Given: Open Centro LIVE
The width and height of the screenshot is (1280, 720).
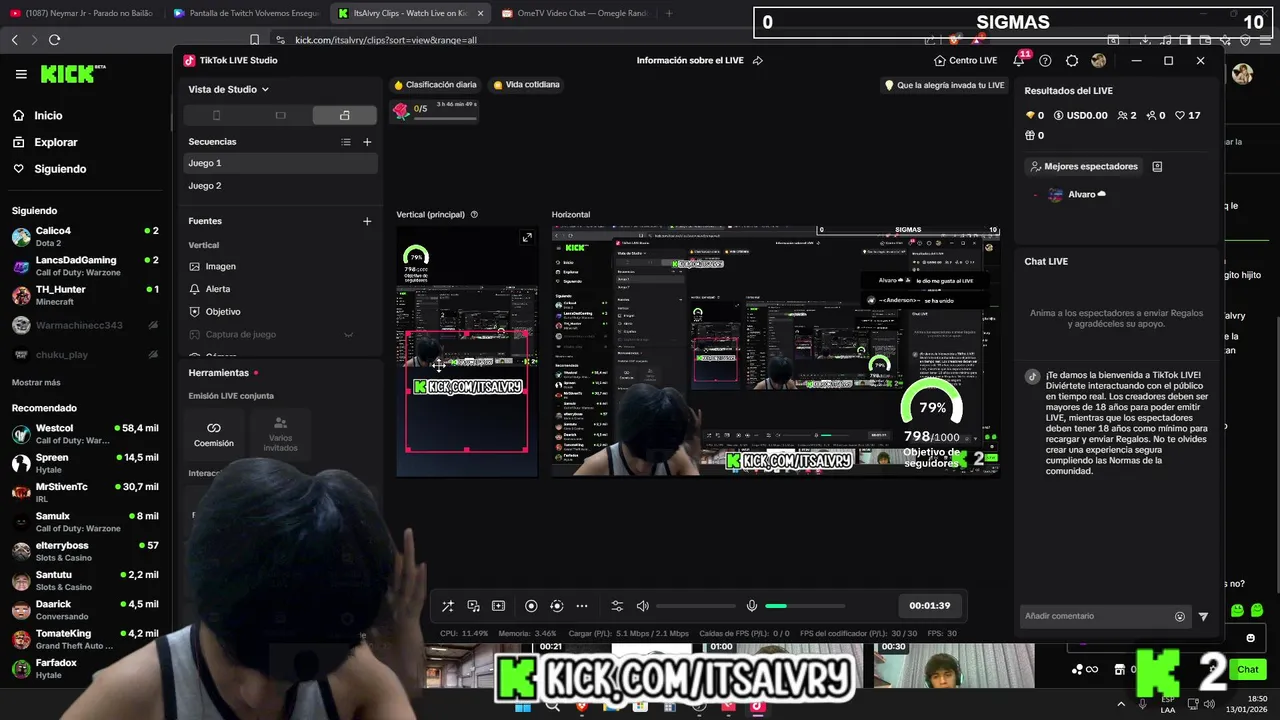Looking at the screenshot, I should tap(965, 60).
